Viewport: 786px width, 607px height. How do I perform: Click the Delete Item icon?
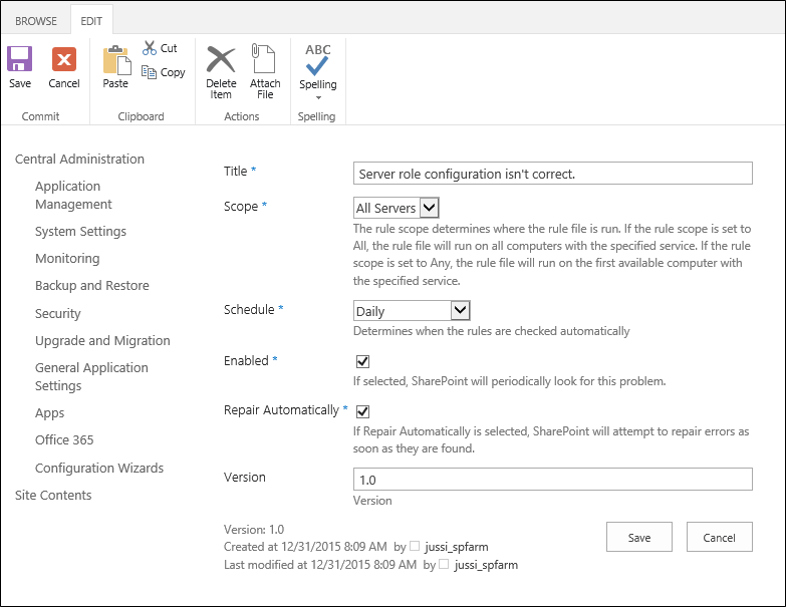221,59
